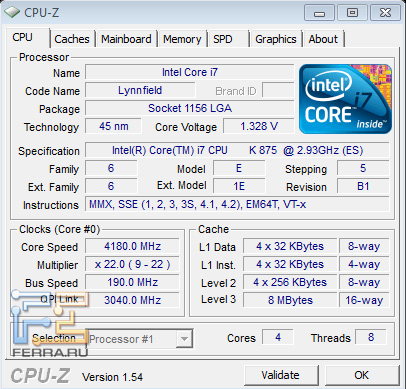Click the Intel Core i7 logo badge
This screenshot has width=406, height=389.
point(345,99)
